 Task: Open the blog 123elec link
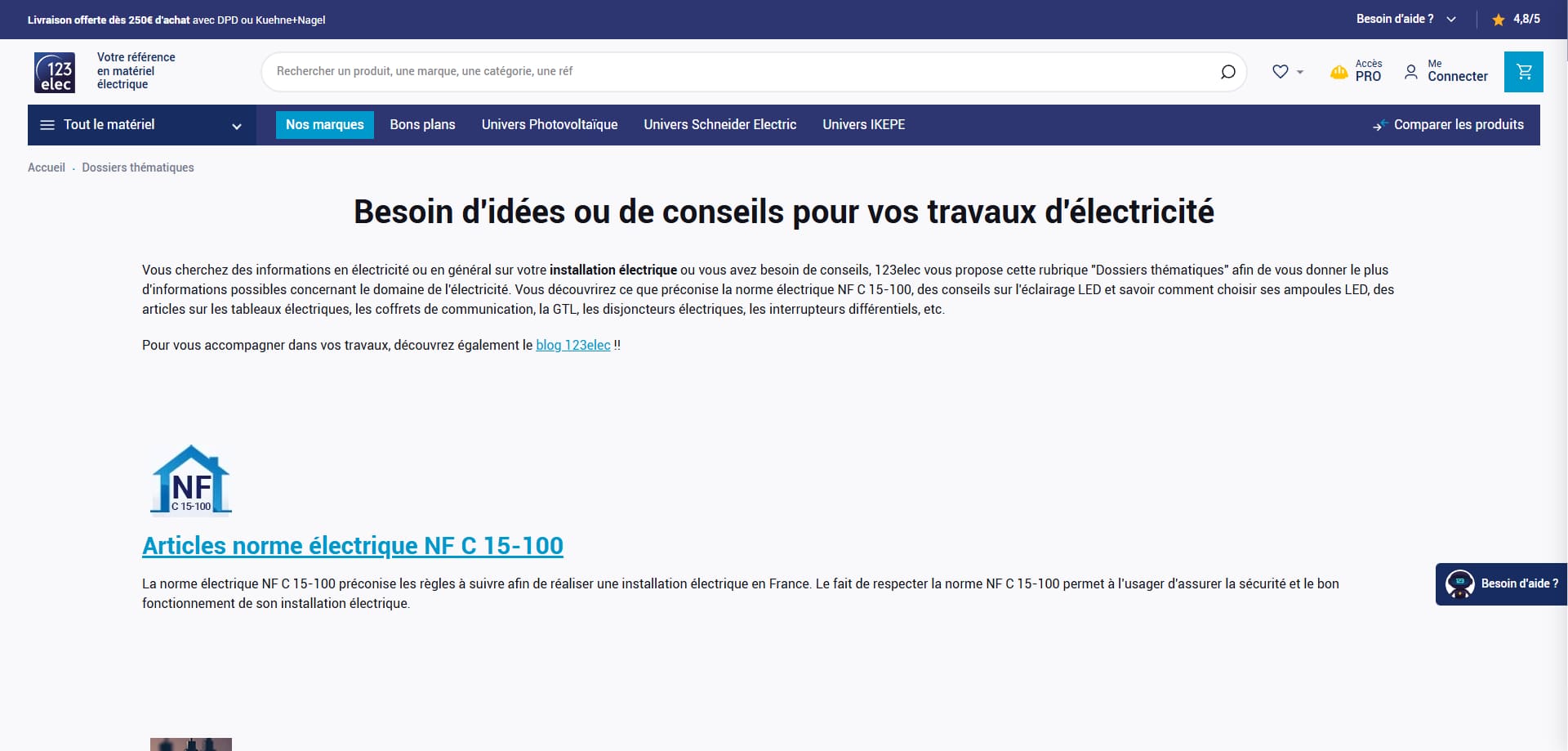click(x=572, y=345)
